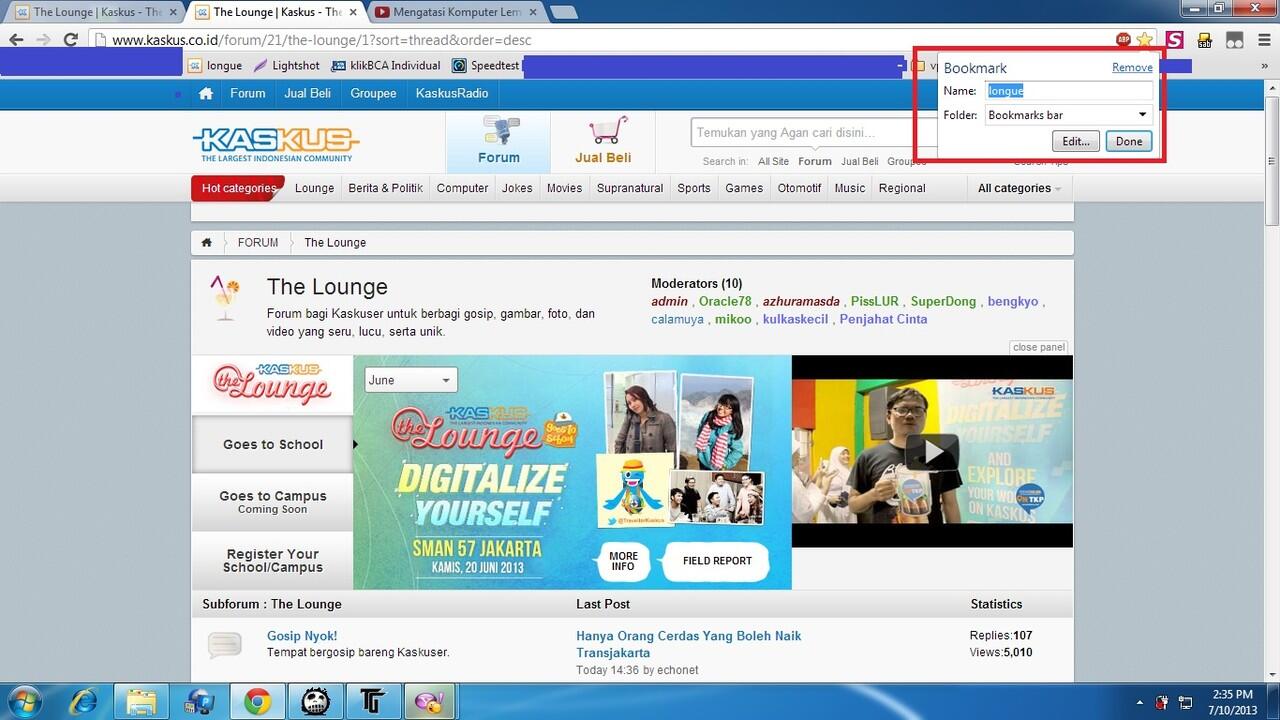Screen dimensions: 1280x720
Task: Click the Remove link in Bookmark popup
Action: (1132, 67)
